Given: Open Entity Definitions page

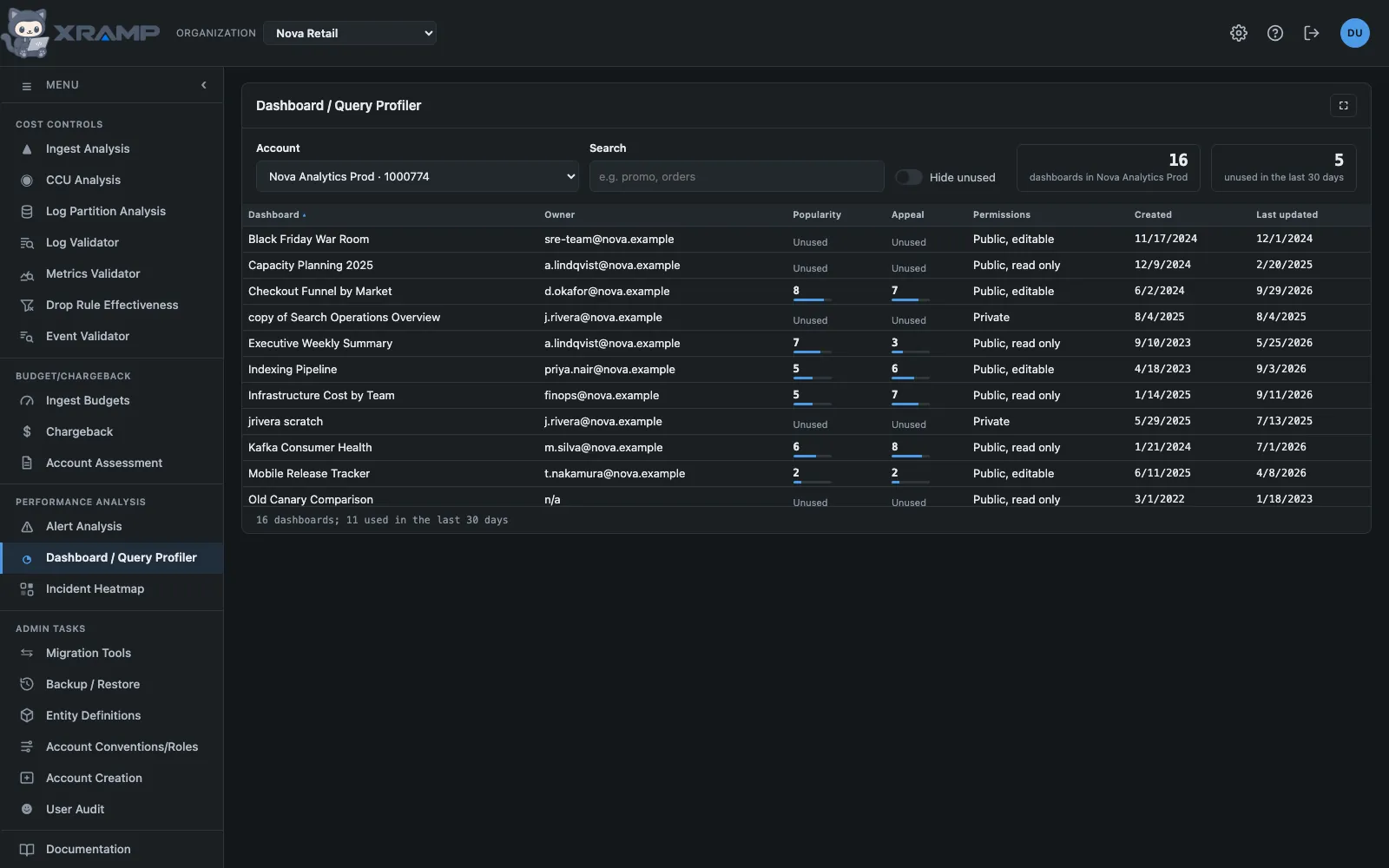Looking at the screenshot, I should tap(111, 716).
